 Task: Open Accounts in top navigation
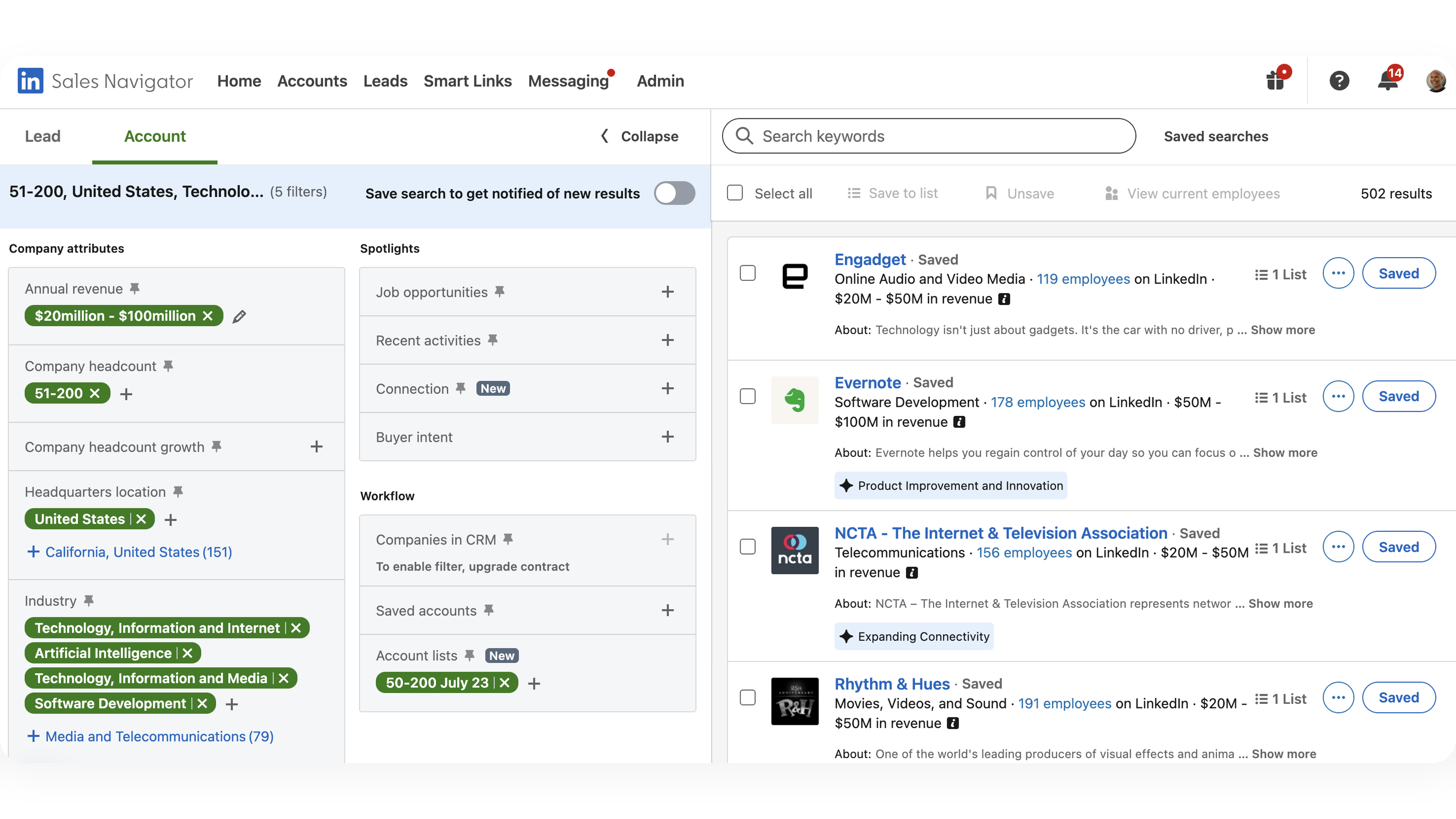[x=312, y=81]
